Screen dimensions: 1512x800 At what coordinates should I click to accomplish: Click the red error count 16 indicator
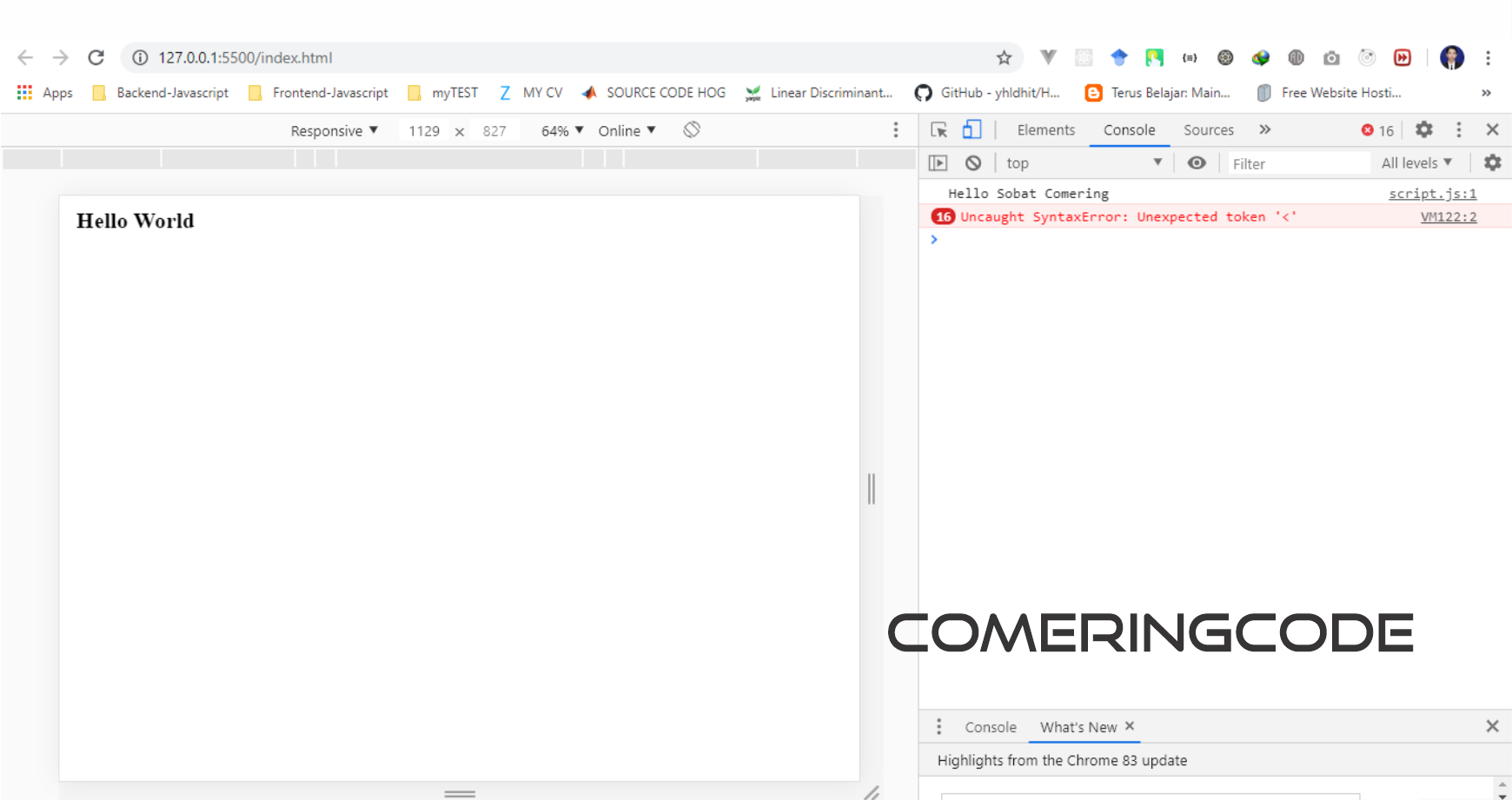coord(1377,129)
